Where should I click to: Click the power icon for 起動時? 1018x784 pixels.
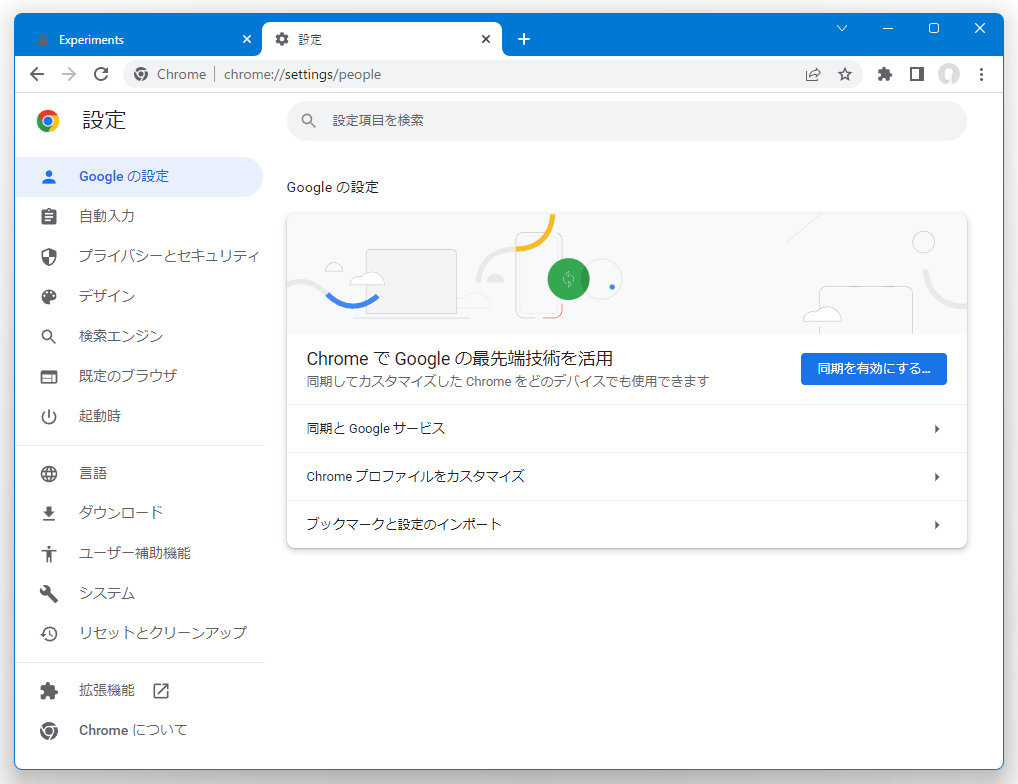[49, 417]
